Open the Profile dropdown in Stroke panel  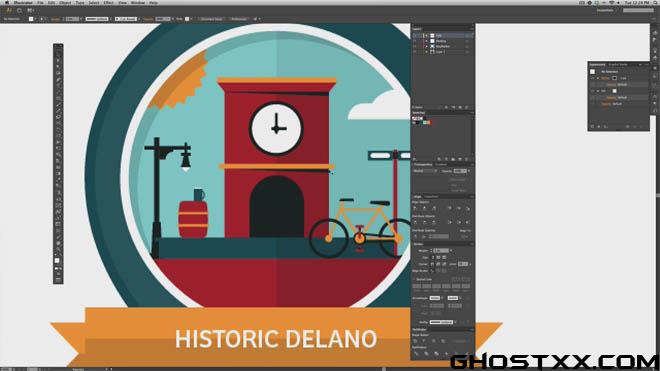click(x=442, y=322)
